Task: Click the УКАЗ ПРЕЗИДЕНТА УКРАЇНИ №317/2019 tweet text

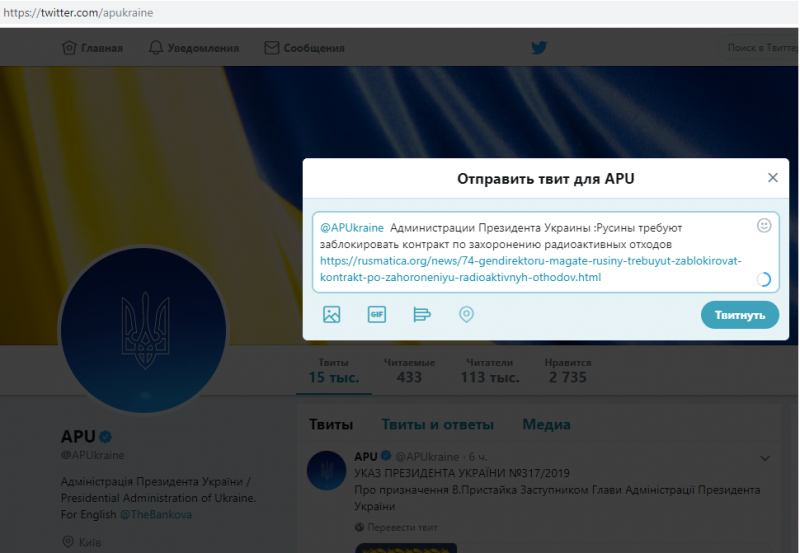Action: pos(462,473)
